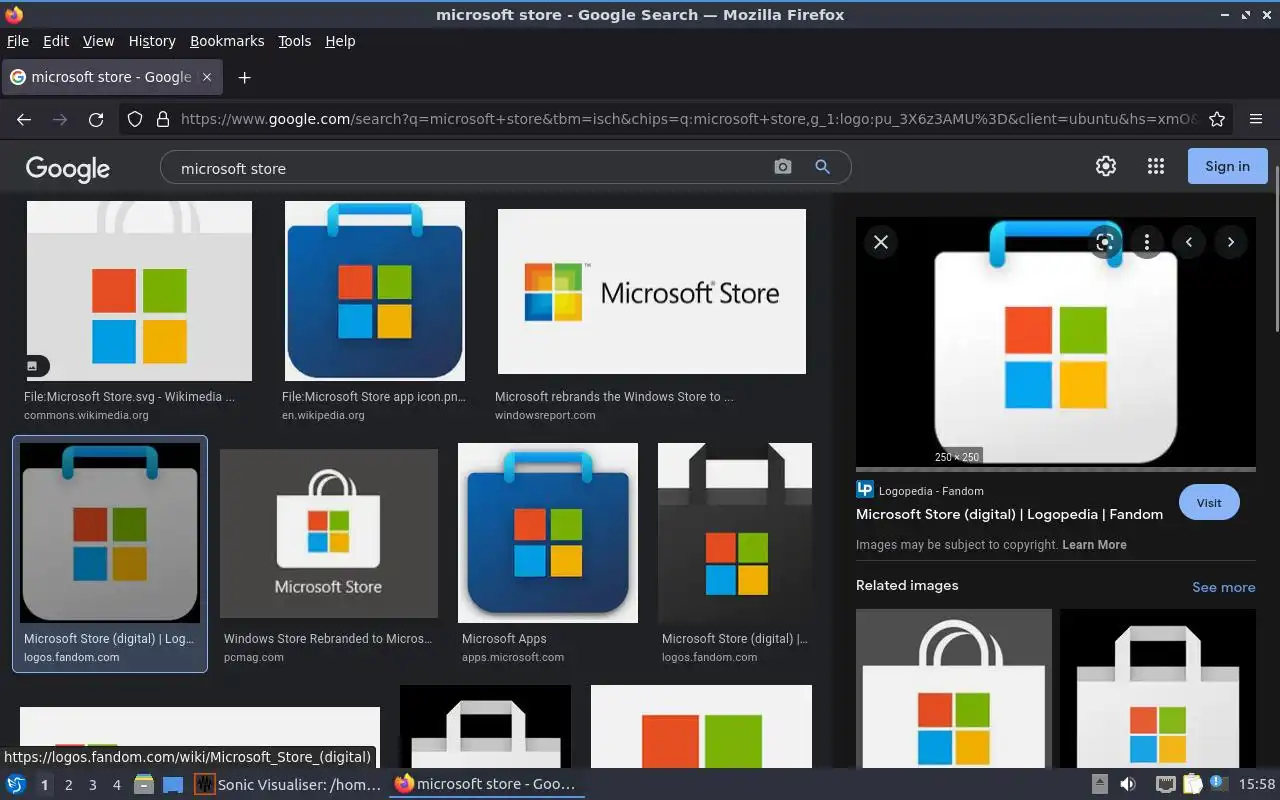
Task: Open the file manager taskbar icon
Action: 144,785
